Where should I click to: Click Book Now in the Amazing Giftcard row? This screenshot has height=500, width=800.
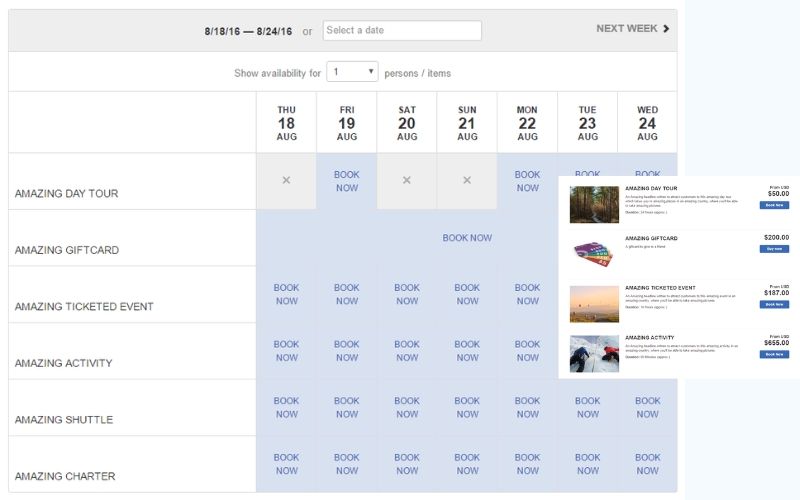pyautogui.click(x=467, y=238)
